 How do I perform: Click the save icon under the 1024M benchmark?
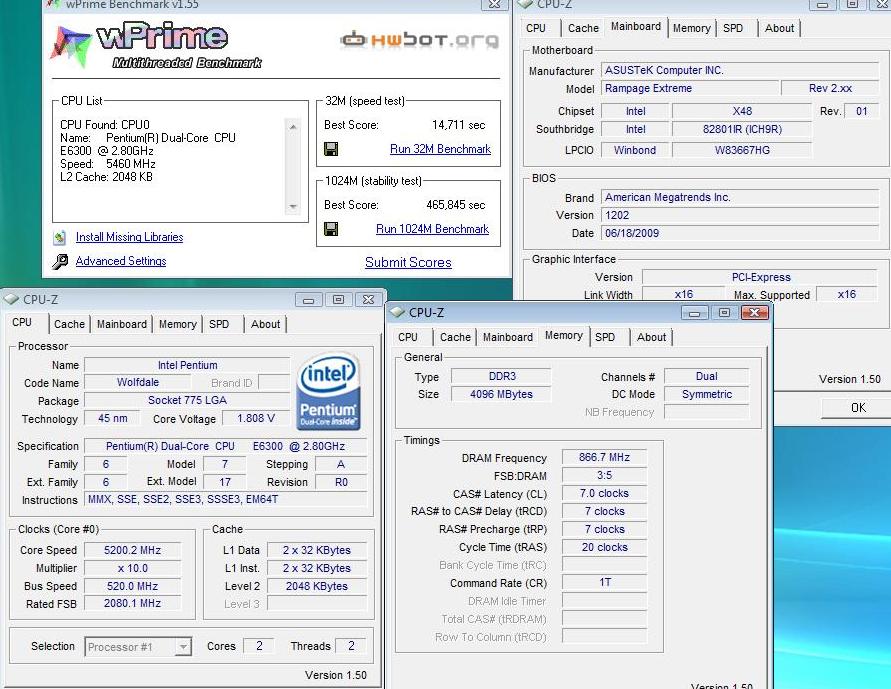point(331,229)
